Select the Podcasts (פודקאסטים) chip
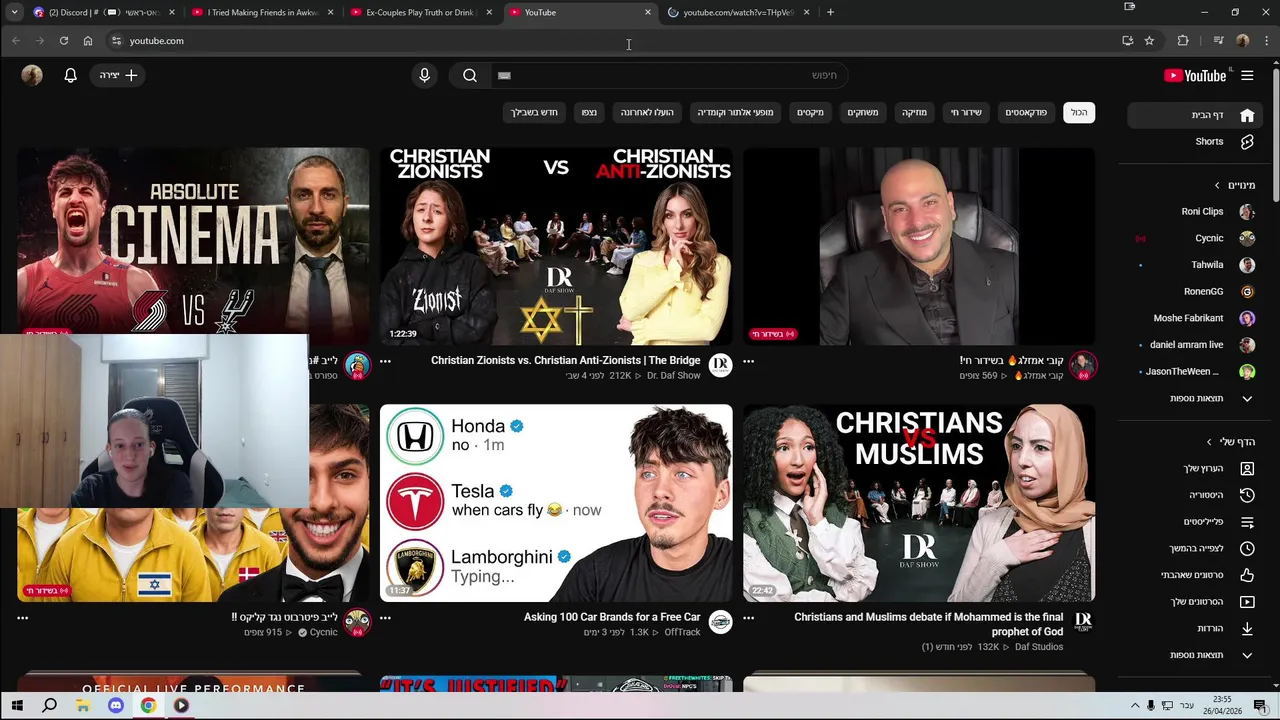 click(1026, 112)
